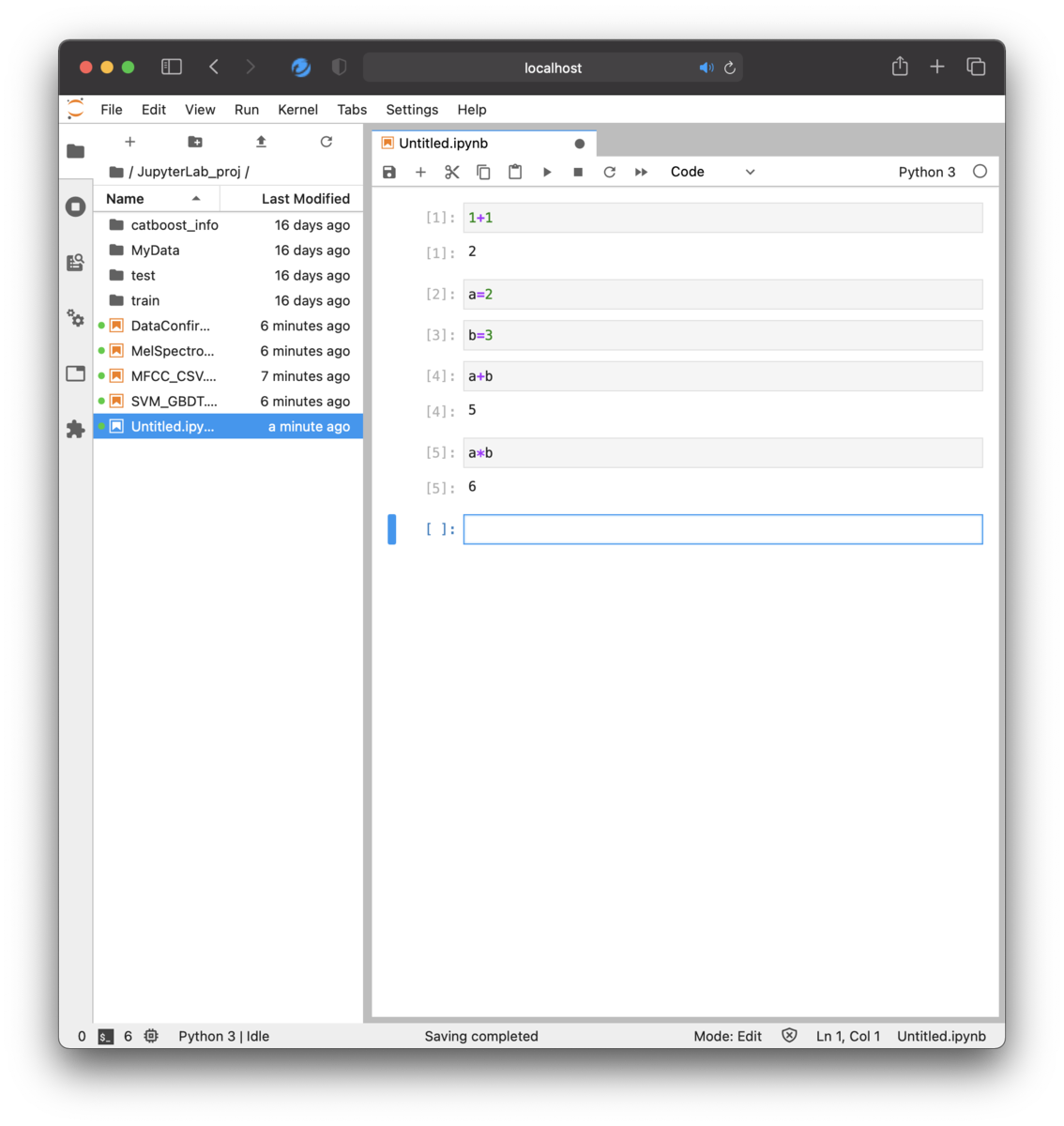This screenshot has width=1064, height=1126.
Task: Select the a+b code cell
Action: pyautogui.click(x=722, y=376)
